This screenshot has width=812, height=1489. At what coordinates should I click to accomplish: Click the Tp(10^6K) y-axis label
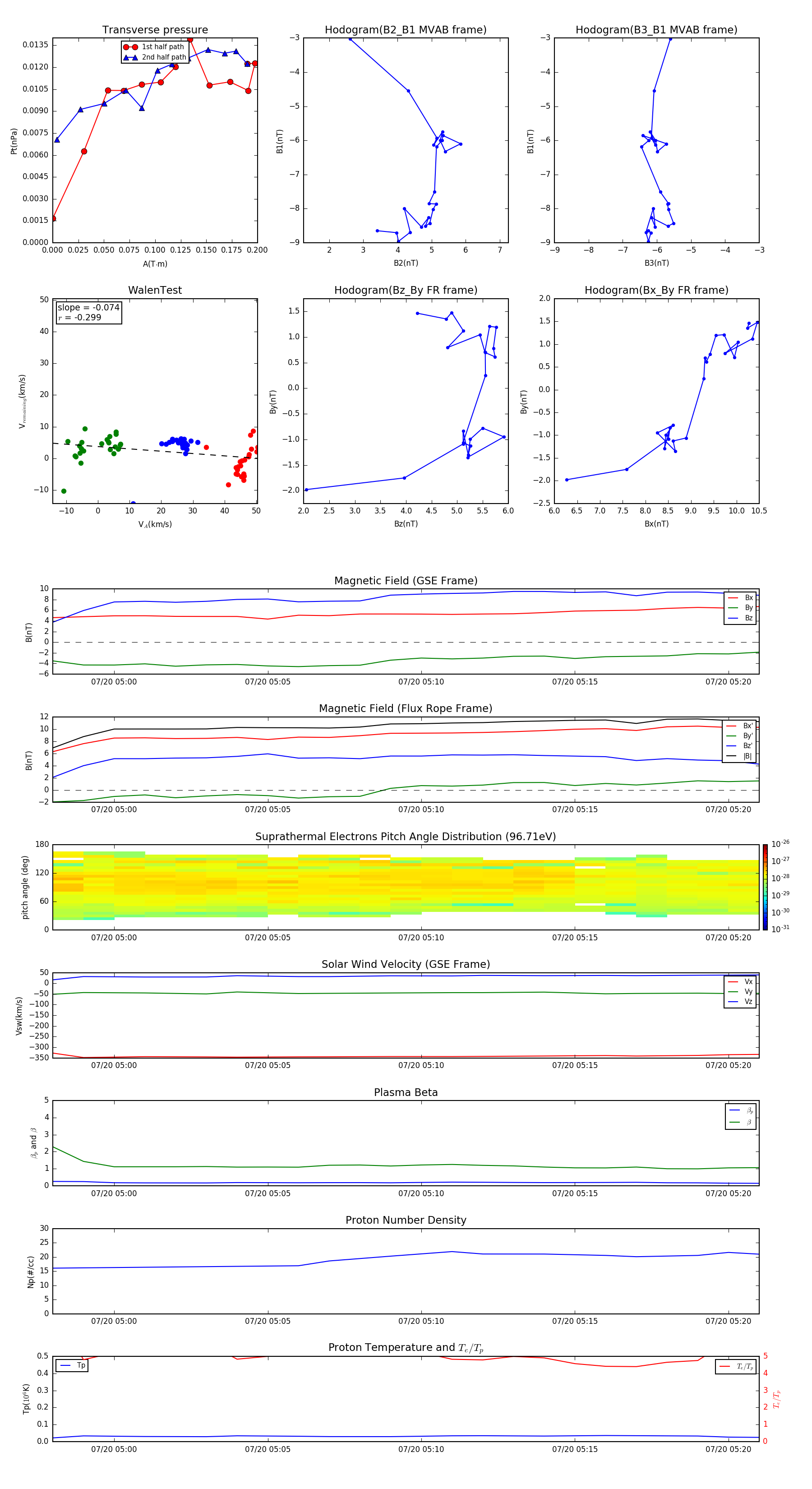[x=26, y=1399]
